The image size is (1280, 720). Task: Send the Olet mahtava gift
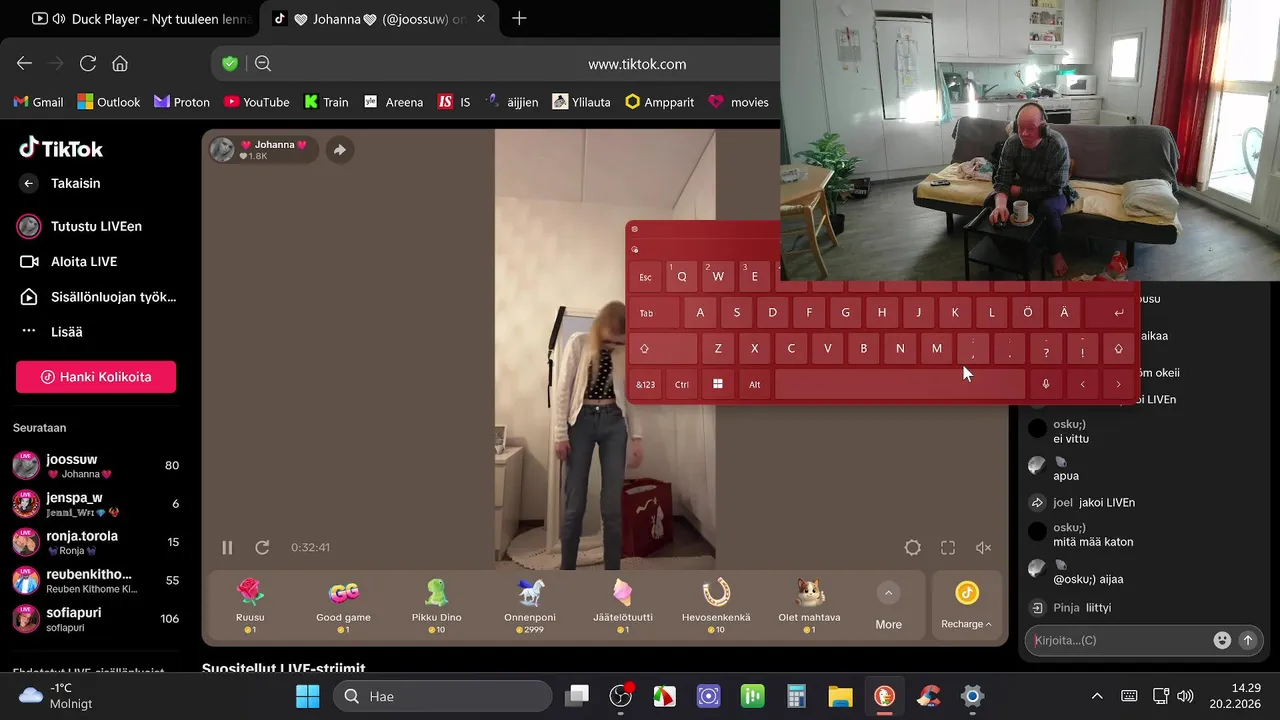point(809,606)
